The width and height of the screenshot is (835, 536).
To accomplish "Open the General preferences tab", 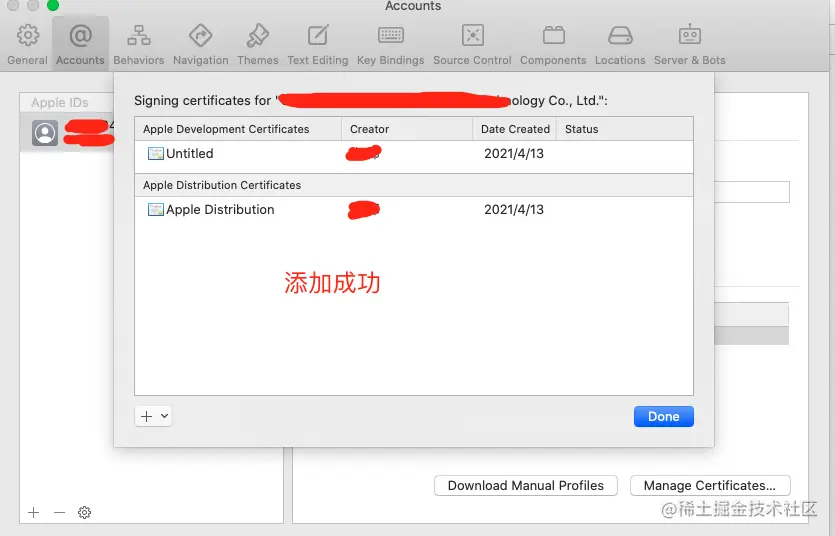I will point(27,45).
